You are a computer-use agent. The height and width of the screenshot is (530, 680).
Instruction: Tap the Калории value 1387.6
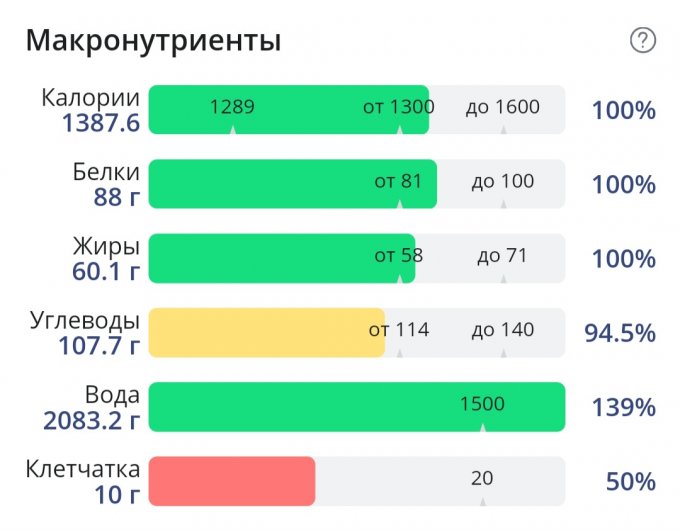pos(100,123)
